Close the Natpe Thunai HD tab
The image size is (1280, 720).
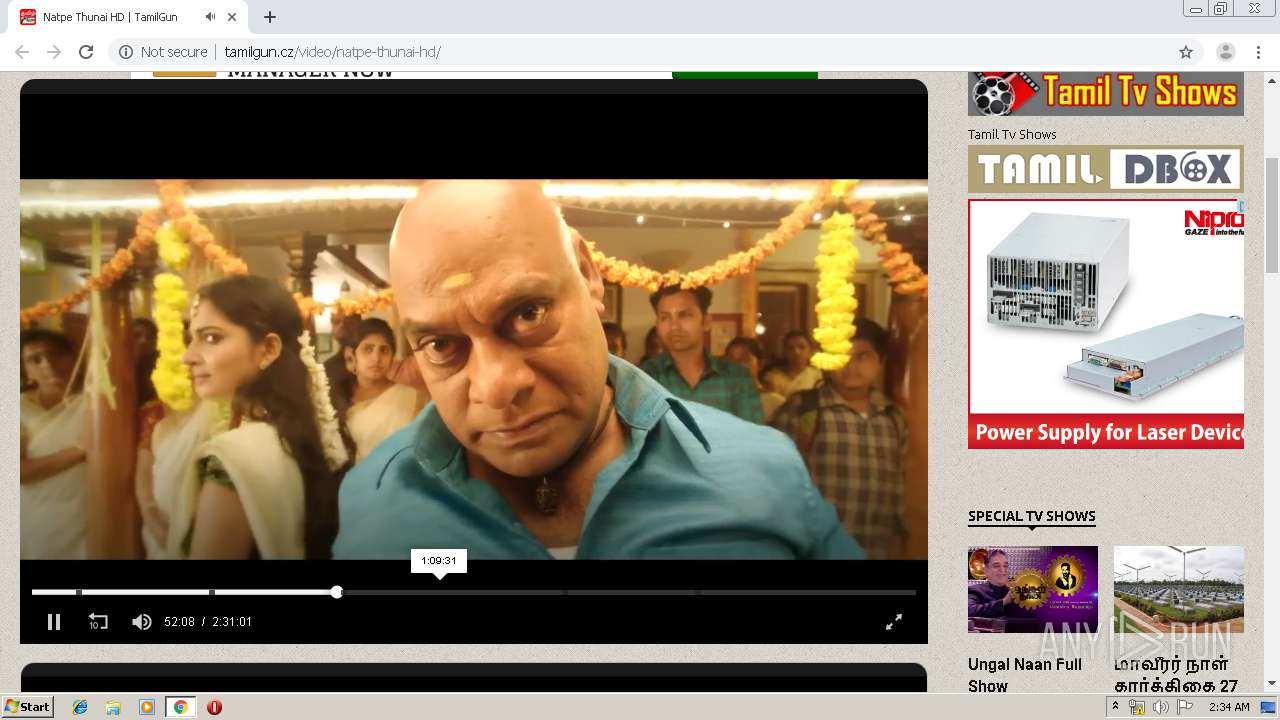pyautogui.click(x=233, y=17)
